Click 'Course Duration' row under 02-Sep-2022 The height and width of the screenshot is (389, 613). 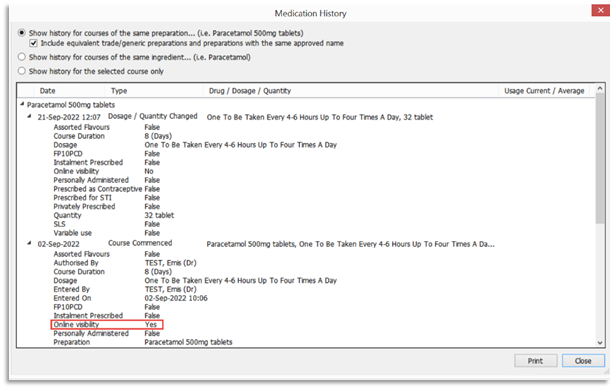click(113, 272)
